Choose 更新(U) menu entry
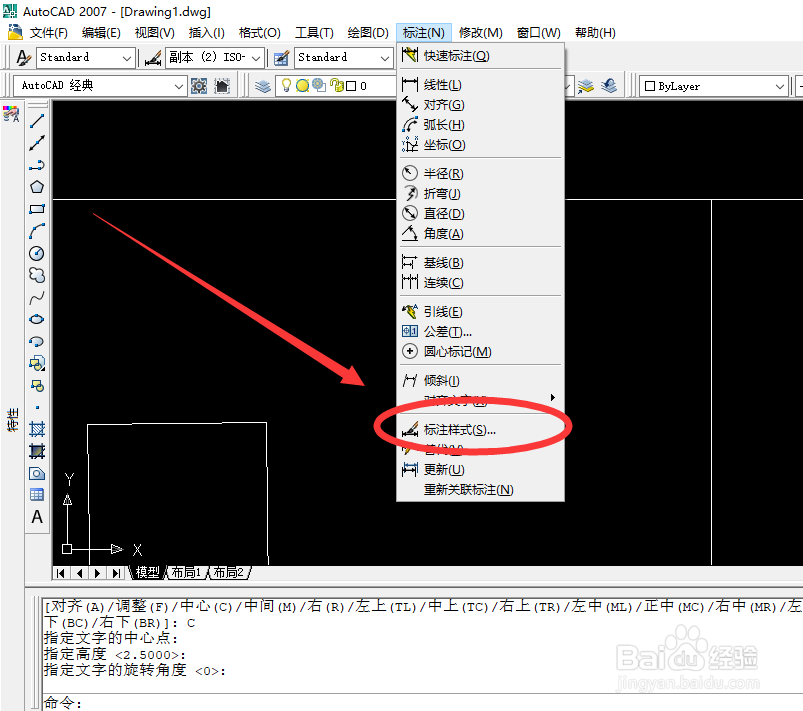 tap(481, 470)
